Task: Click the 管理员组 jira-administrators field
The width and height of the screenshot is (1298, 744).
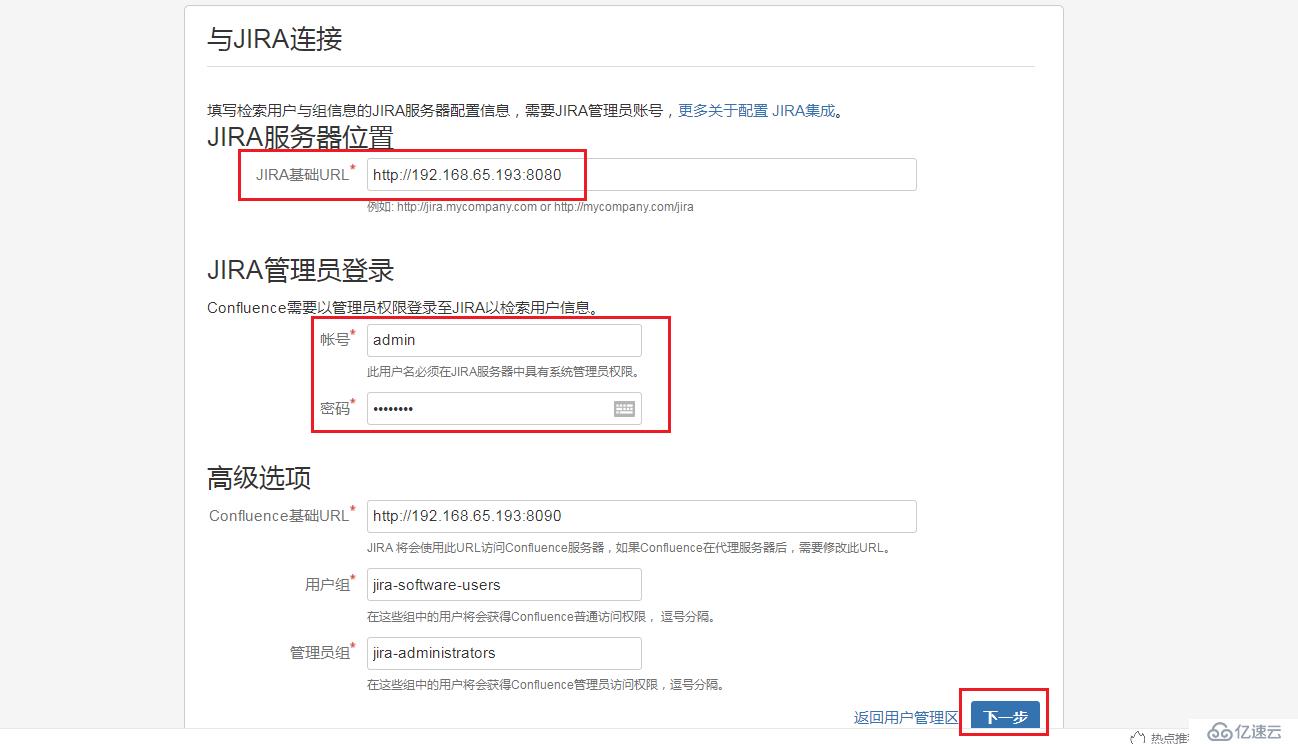Action: pos(504,653)
